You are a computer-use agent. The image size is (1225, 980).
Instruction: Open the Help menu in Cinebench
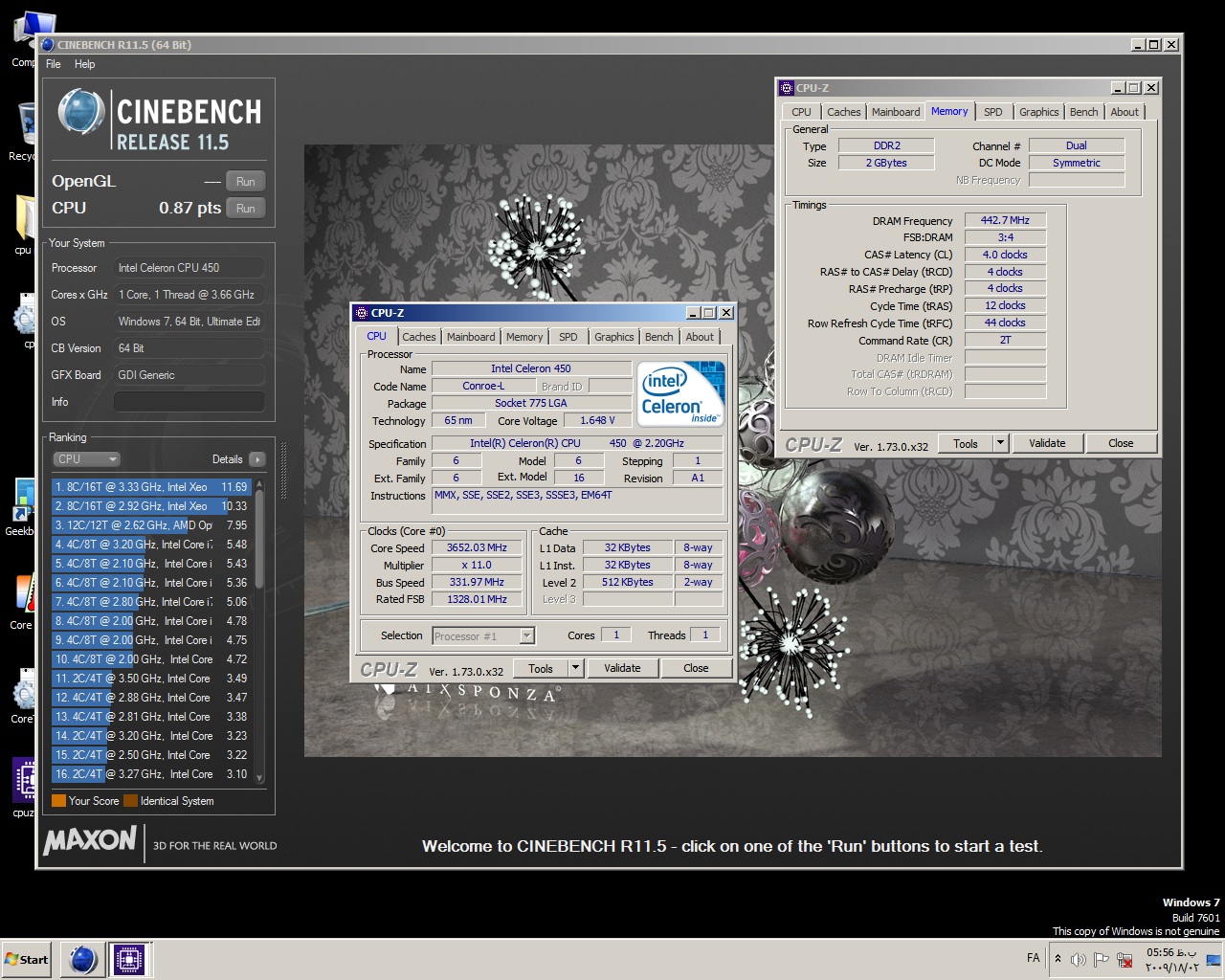[x=85, y=64]
